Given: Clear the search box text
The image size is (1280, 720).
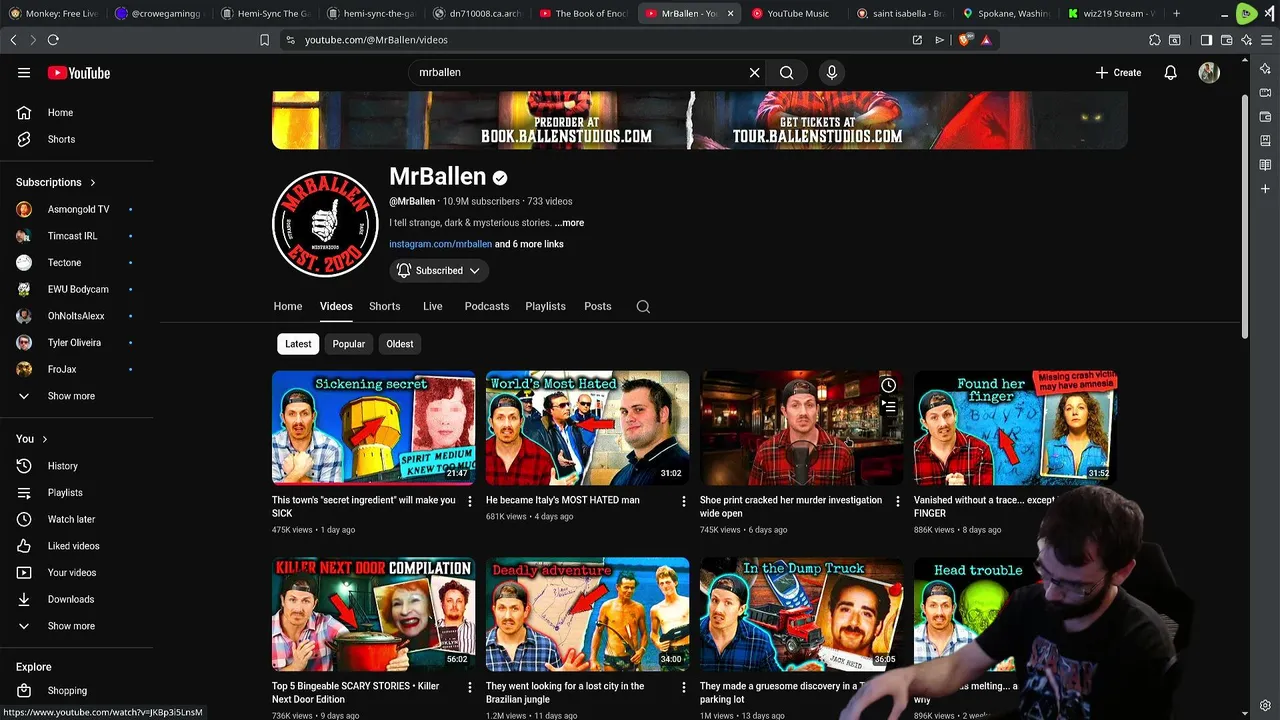Looking at the screenshot, I should [x=754, y=73].
